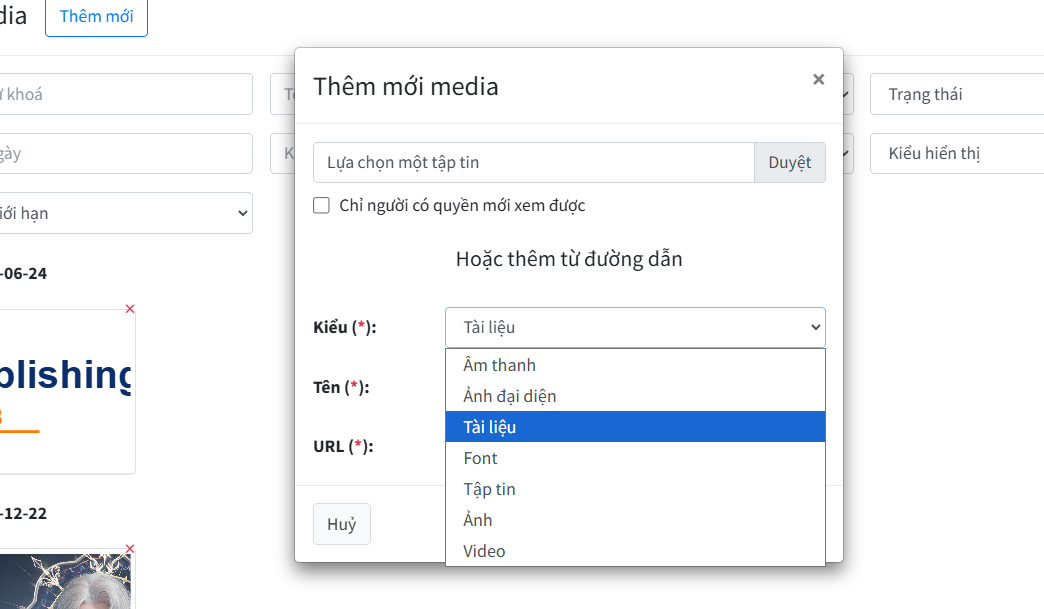1044x609 pixels.
Task: Select Ảnh option in list
Action: tap(635, 520)
